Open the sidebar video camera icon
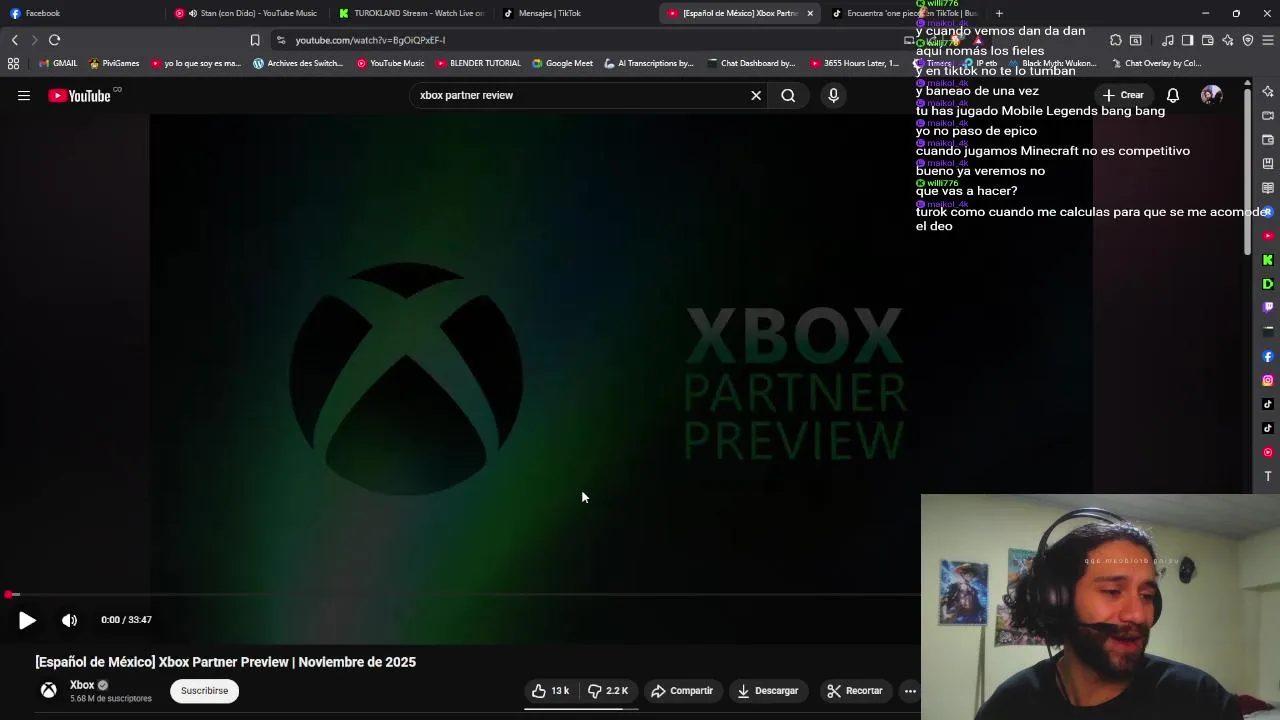This screenshot has width=1280, height=720. [x=1268, y=115]
